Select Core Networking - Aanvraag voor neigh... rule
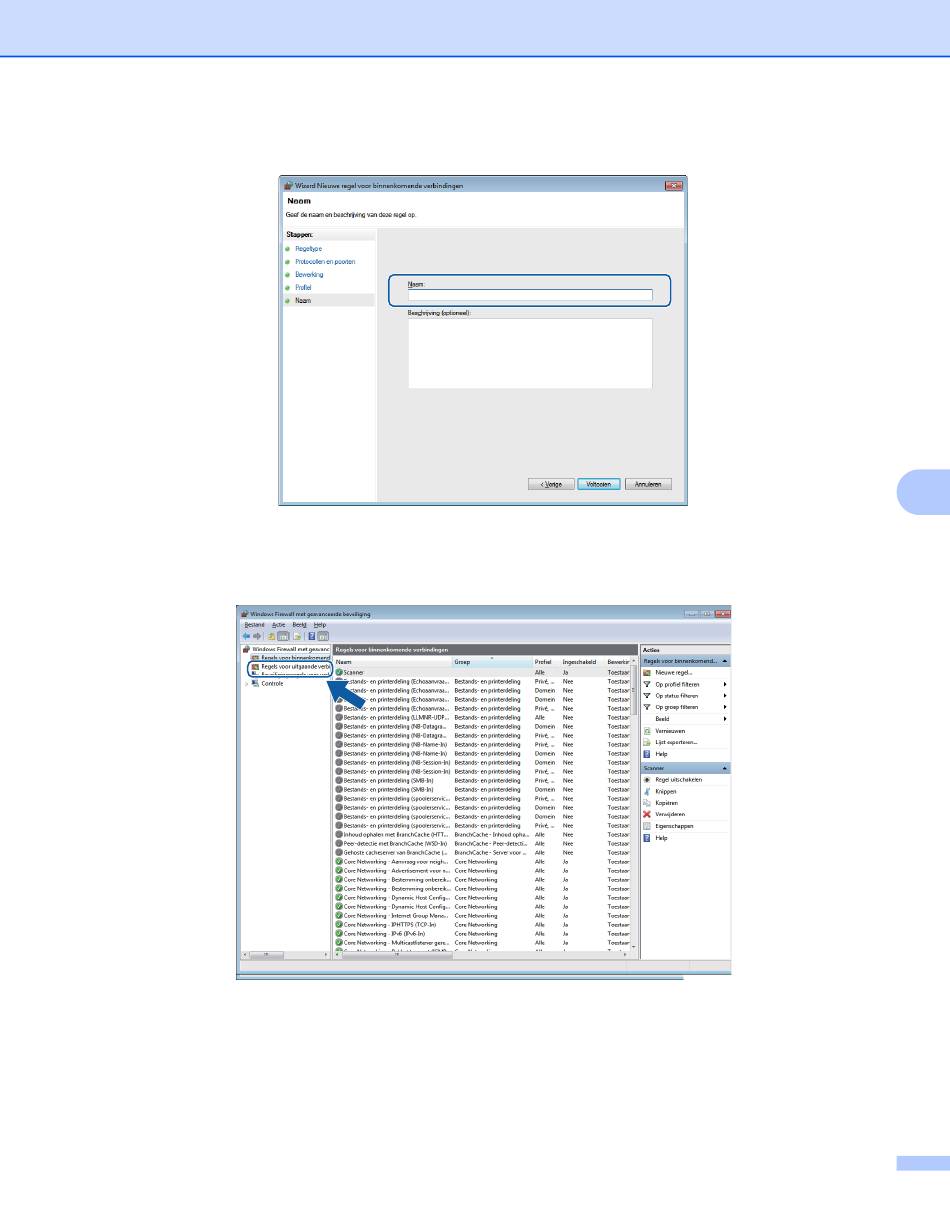Viewport: 950px width, 1226px height. coord(482,861)
